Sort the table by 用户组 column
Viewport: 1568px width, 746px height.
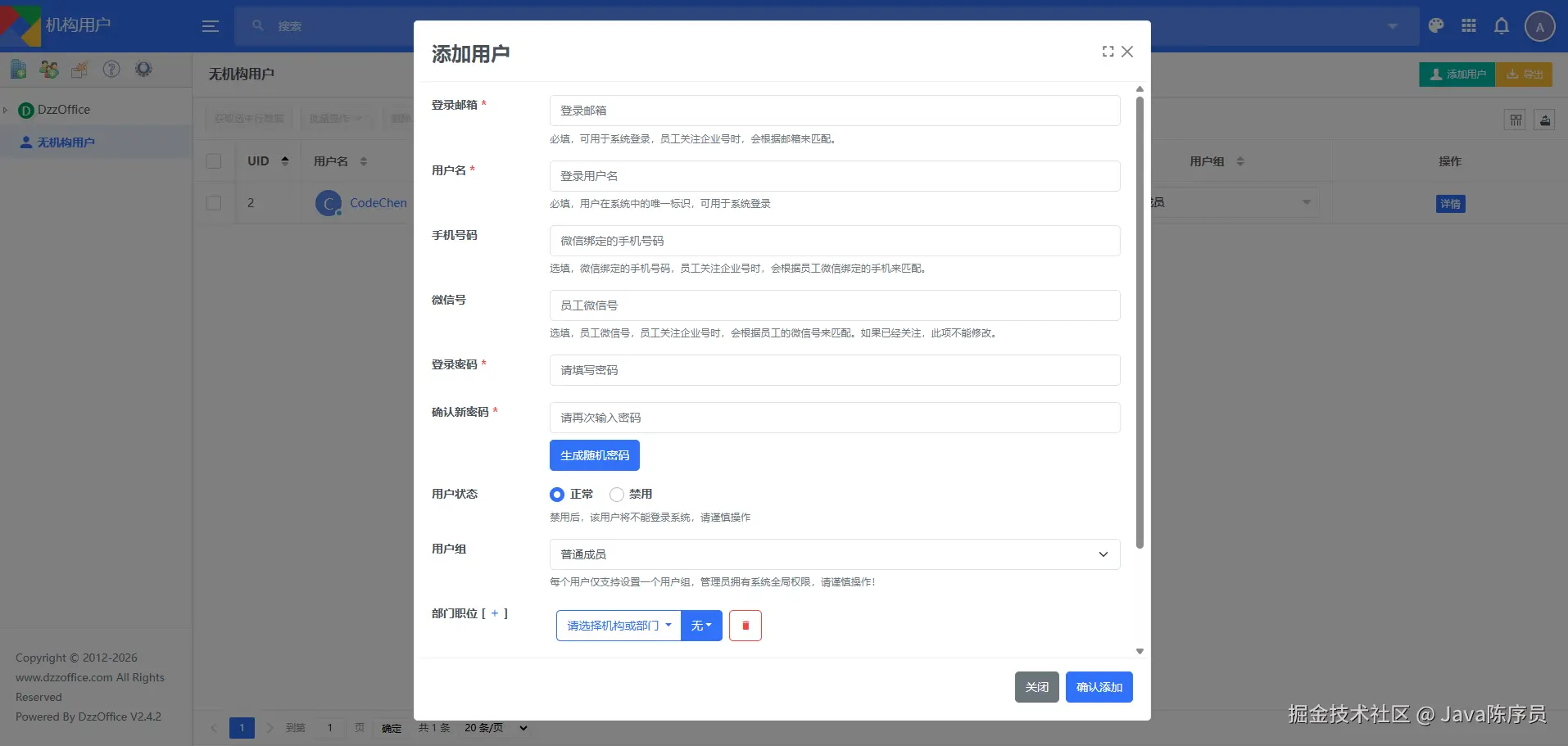(1240, 161)
